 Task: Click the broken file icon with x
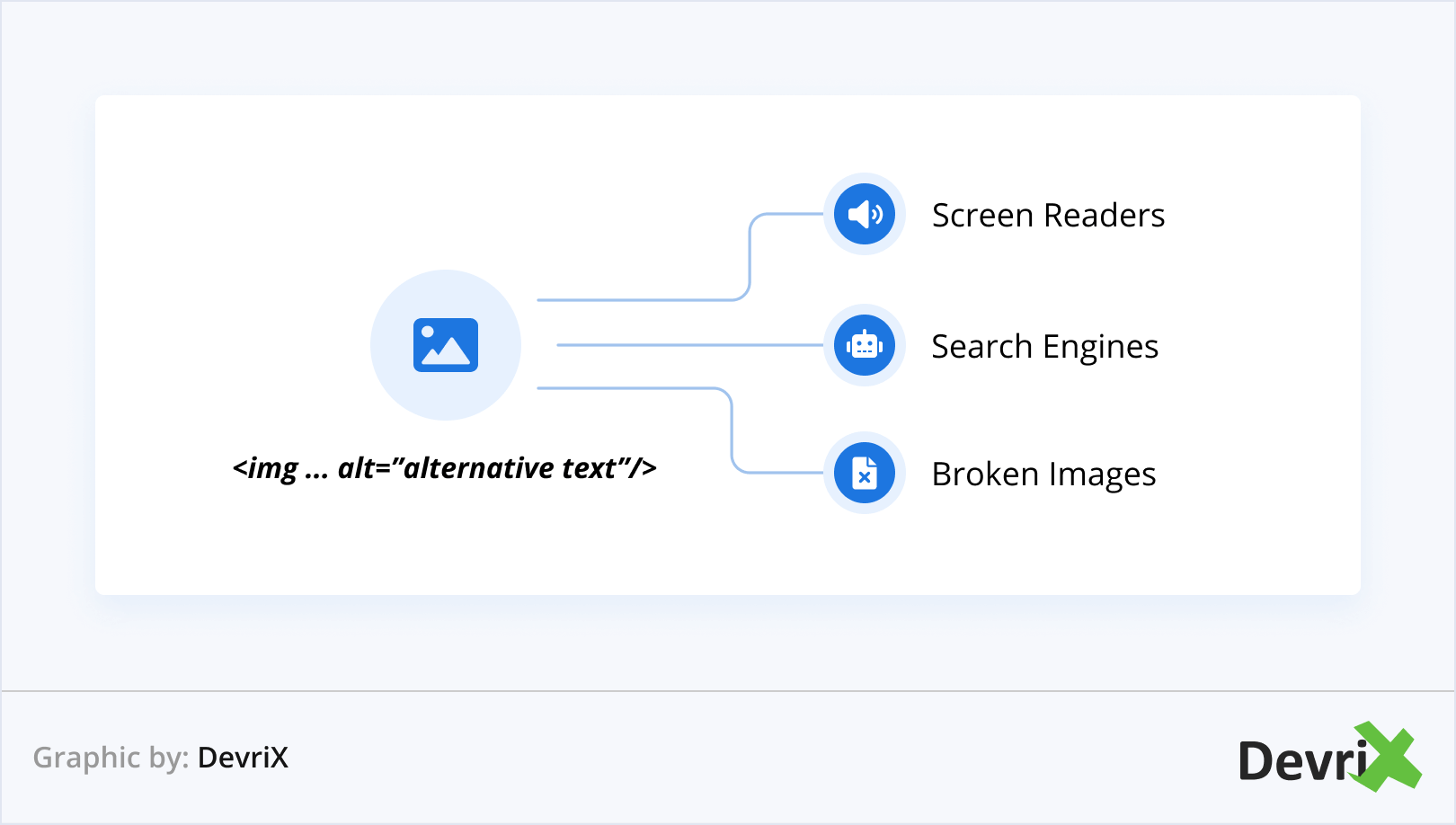pos(865,473)
